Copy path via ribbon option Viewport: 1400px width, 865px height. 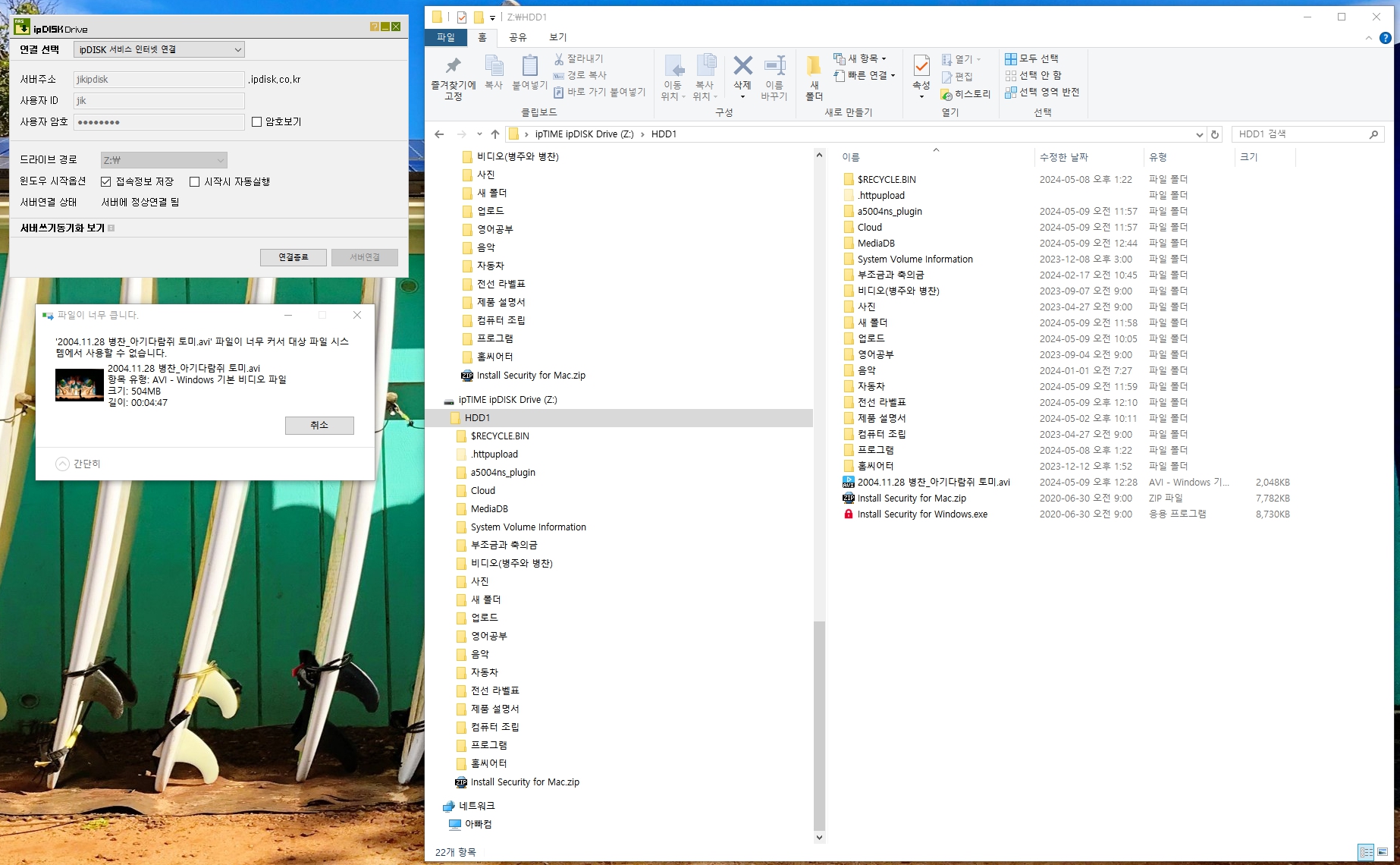click(x=580, y=75)
